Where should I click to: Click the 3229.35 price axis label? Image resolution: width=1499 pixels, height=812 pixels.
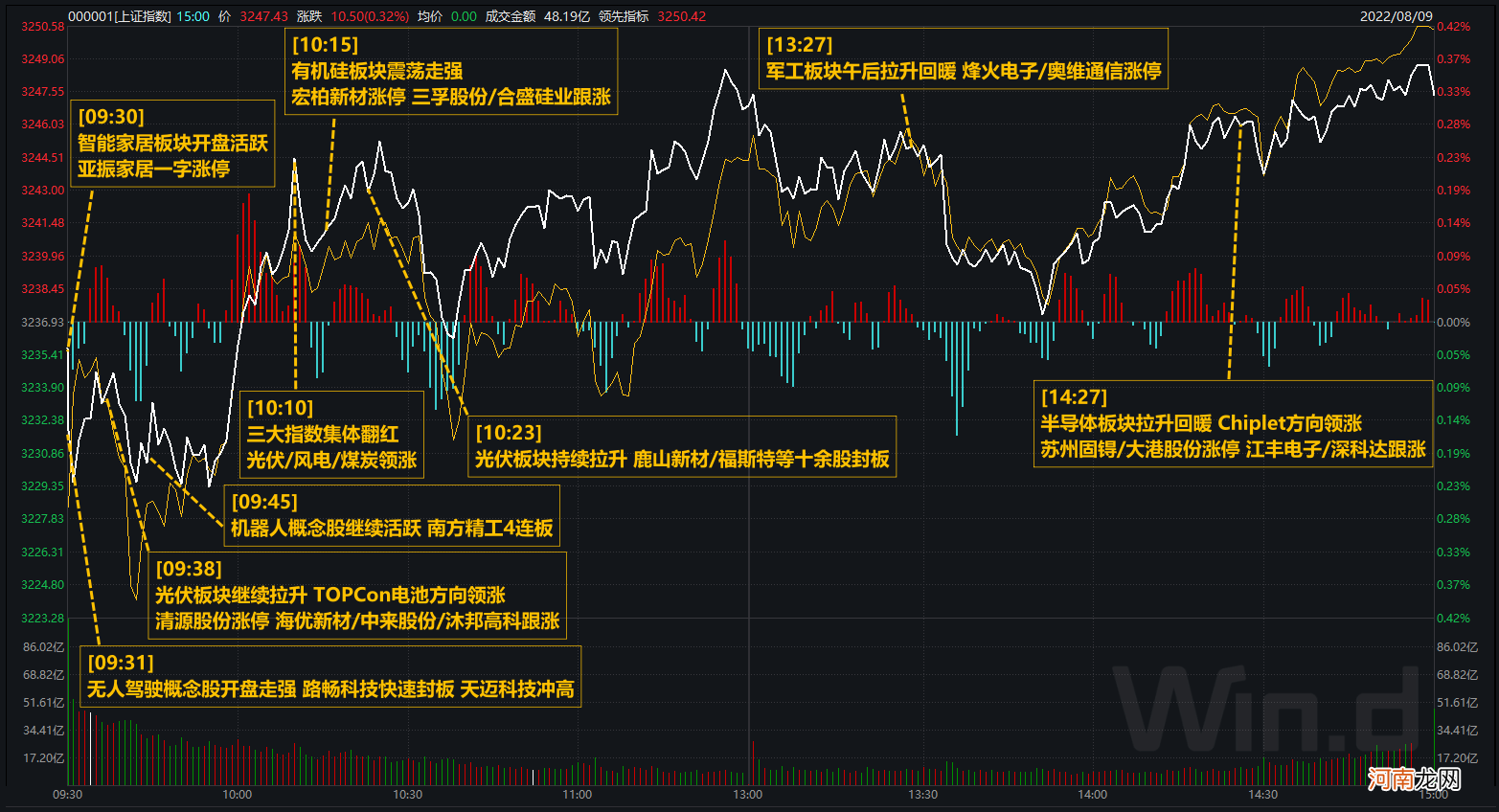pos(43,486)
